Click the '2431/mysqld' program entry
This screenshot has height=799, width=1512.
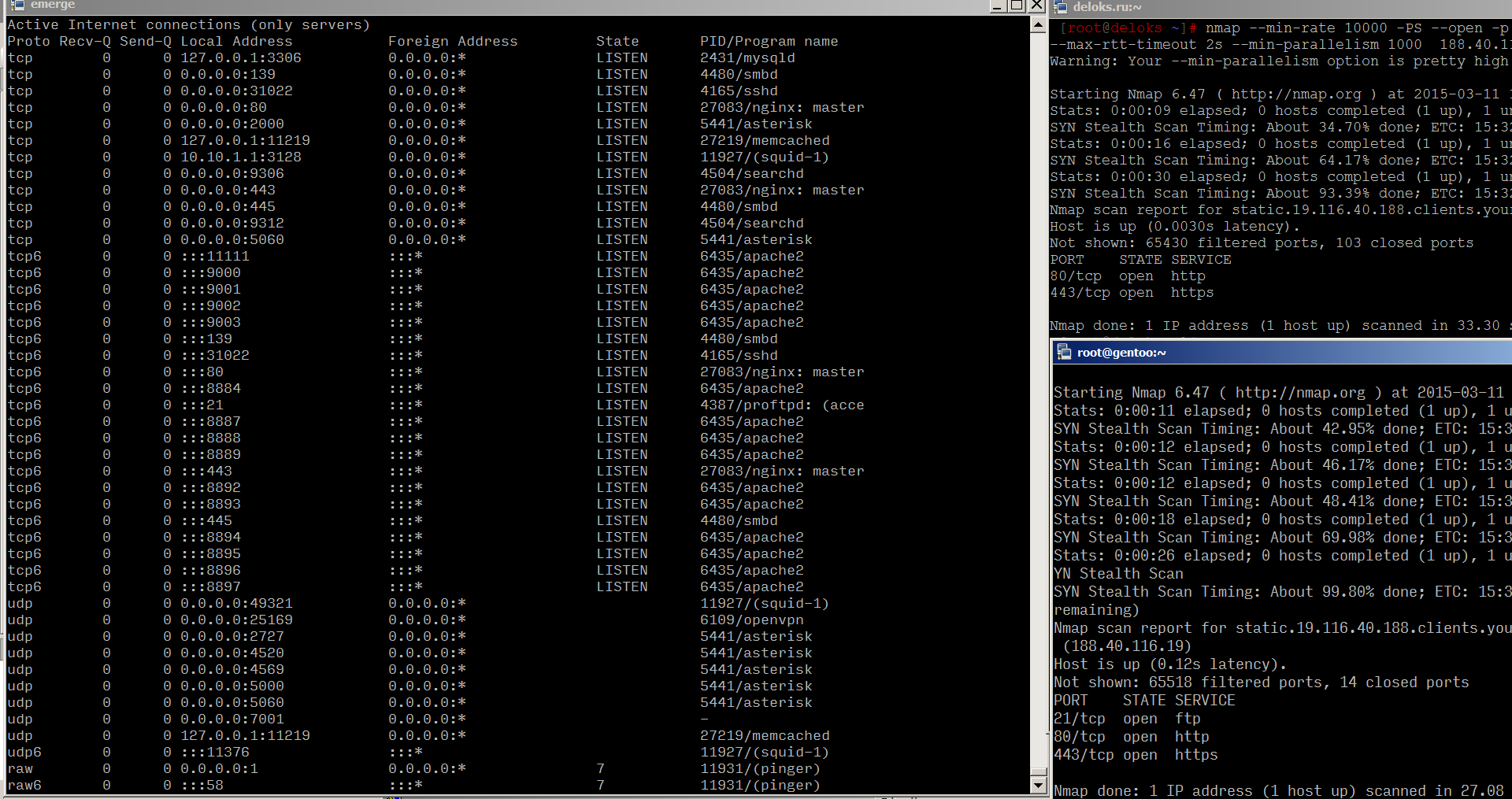coord(747,57)
